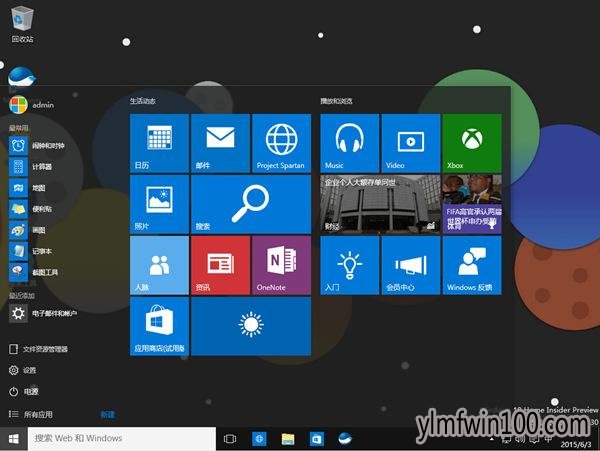Viewport: 600px width, 451px height.
Task: Focus the Web and Windows search box
Action: point(122,438)
